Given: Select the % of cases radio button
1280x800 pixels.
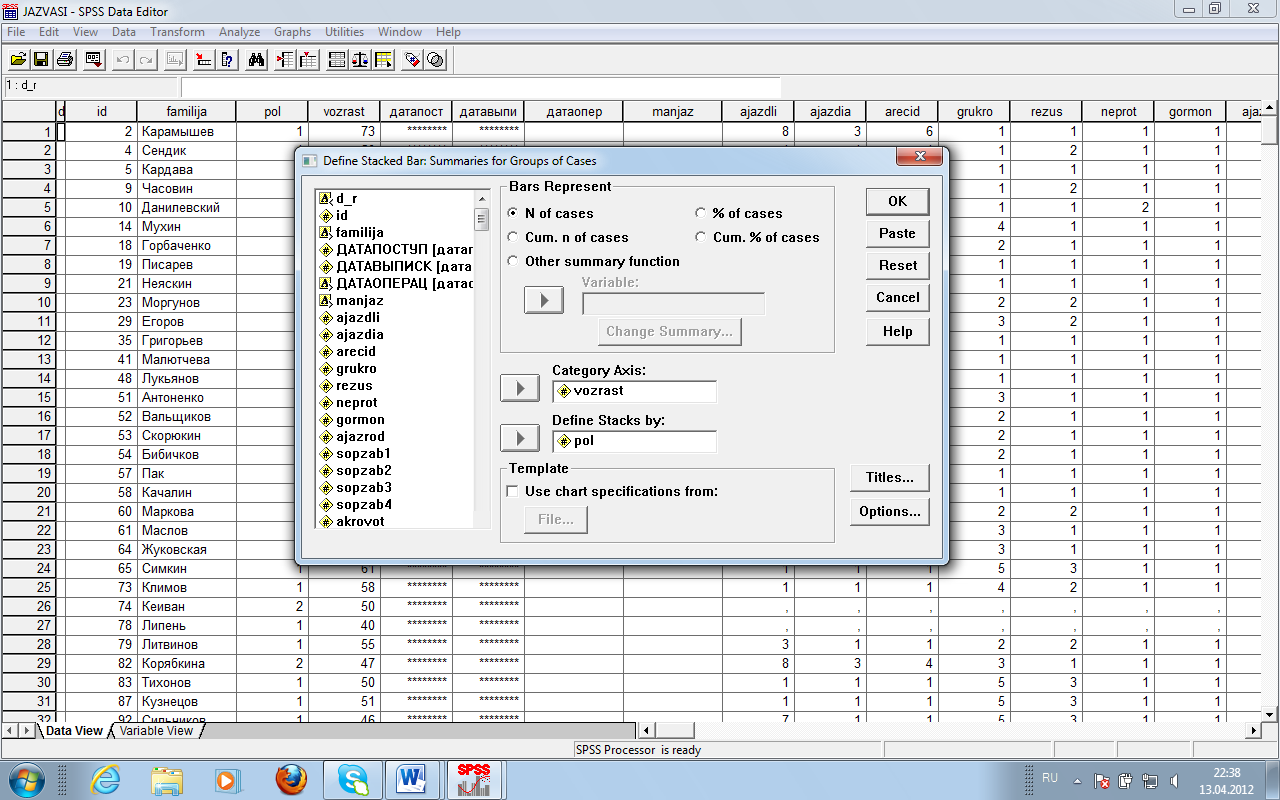Looking at the screenshot, I should point(701,213).
